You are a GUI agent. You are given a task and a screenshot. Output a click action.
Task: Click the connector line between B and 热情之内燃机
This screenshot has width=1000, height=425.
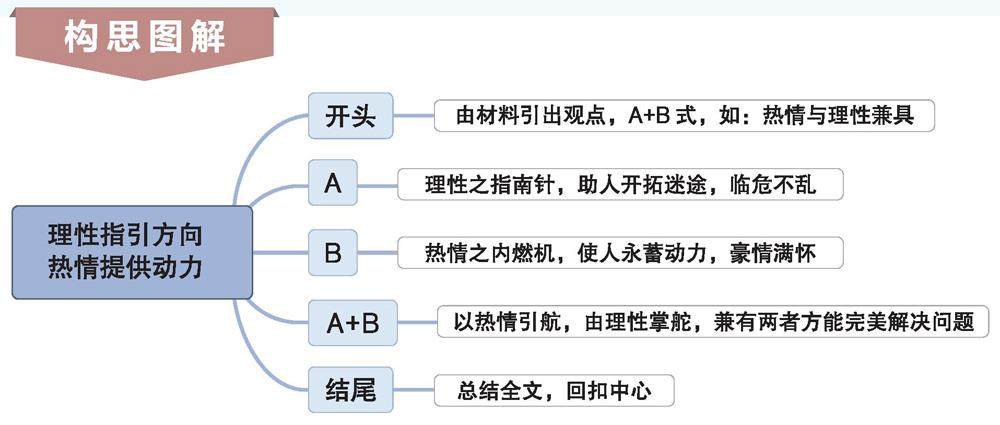point(377,253)
